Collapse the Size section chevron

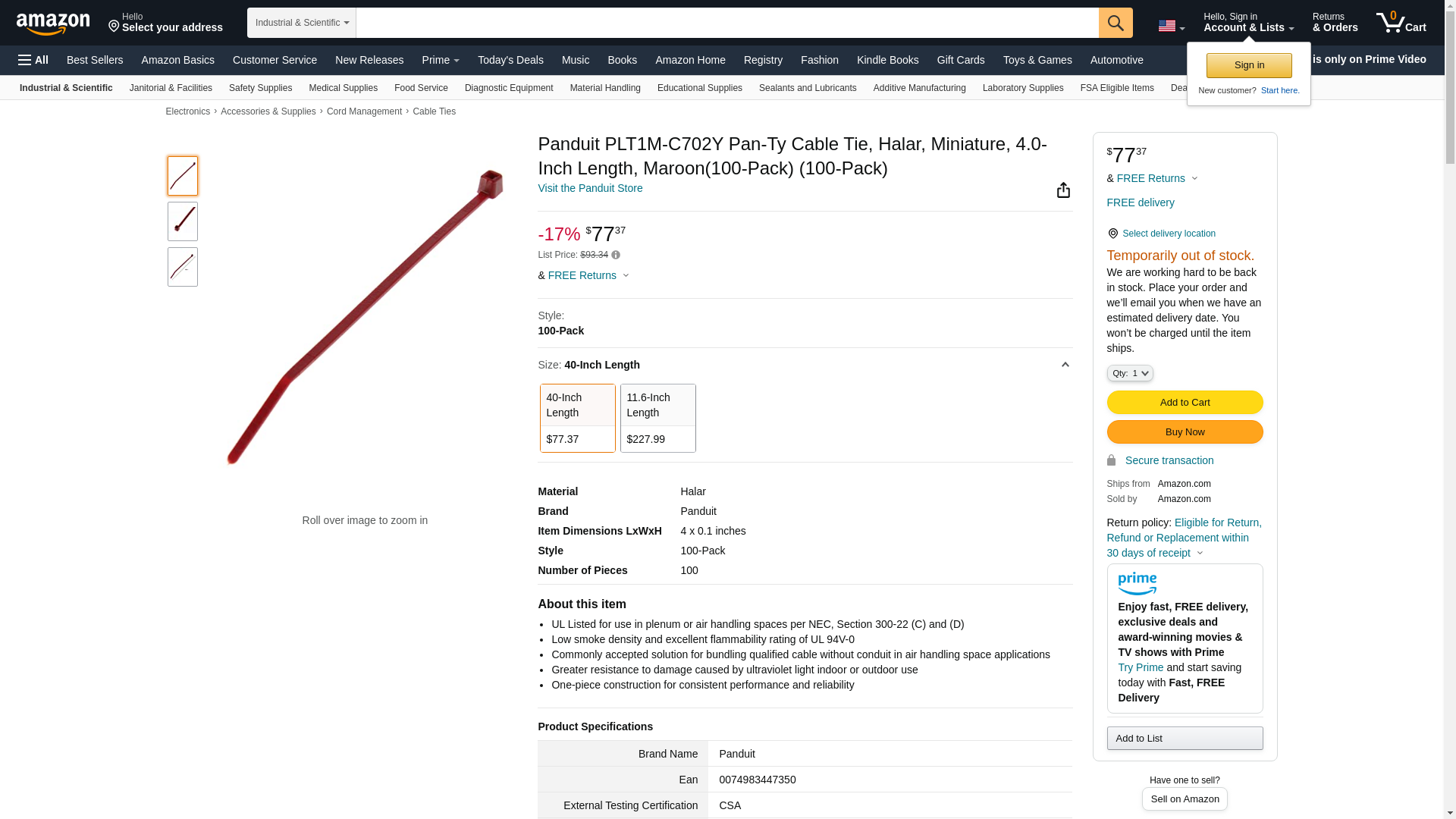[1065, 365]
